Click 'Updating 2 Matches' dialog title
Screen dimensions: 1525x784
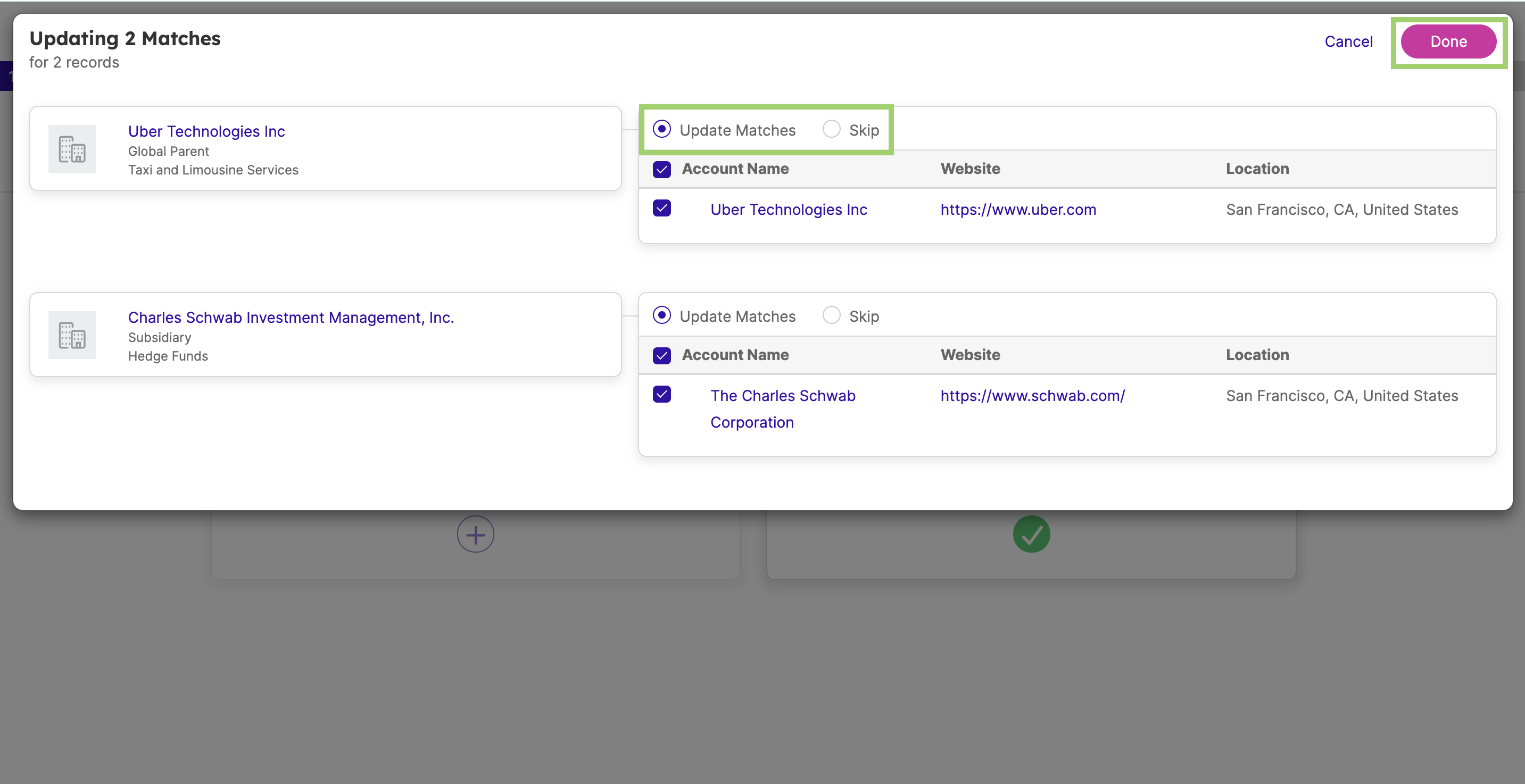[x=125, y=38]
